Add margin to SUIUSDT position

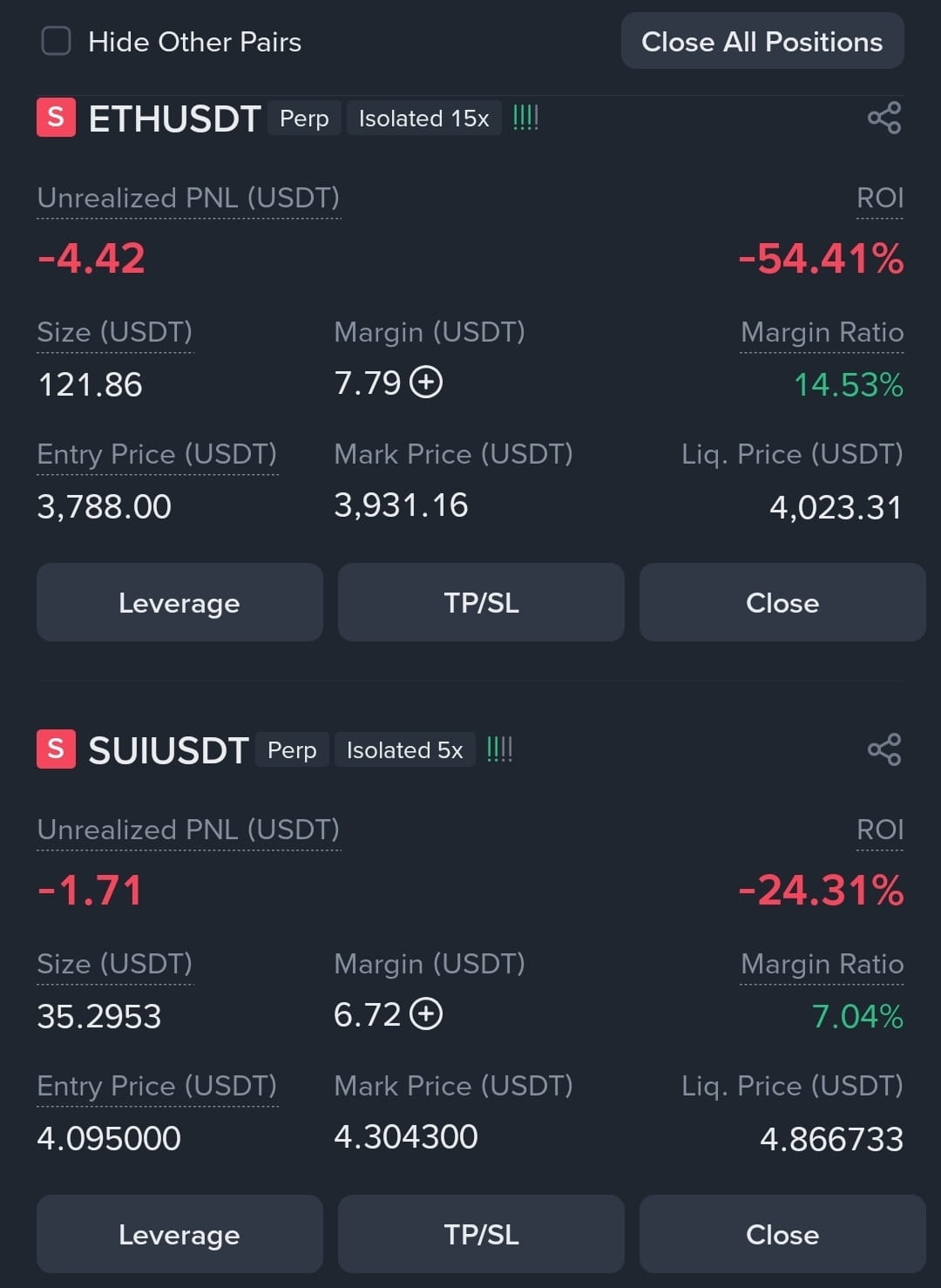(426, 1014)
